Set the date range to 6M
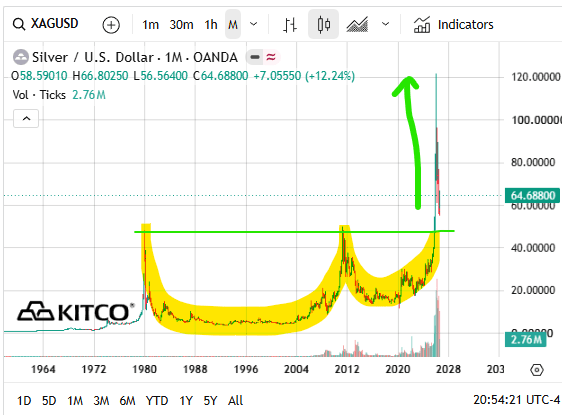The width and height of the screenshot is (562, 415). [x=127, y=400]
